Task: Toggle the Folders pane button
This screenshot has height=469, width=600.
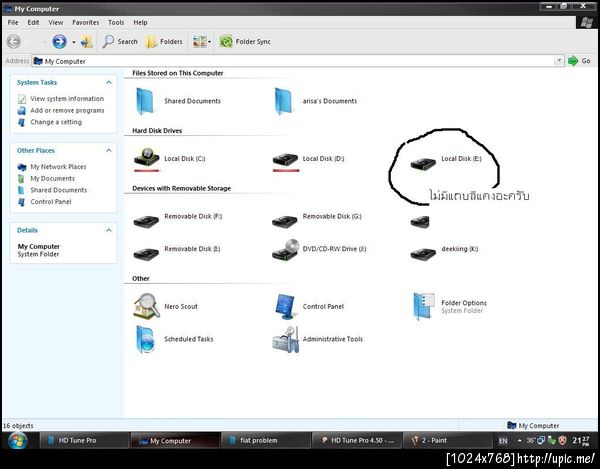Action: tap(164, 41)
